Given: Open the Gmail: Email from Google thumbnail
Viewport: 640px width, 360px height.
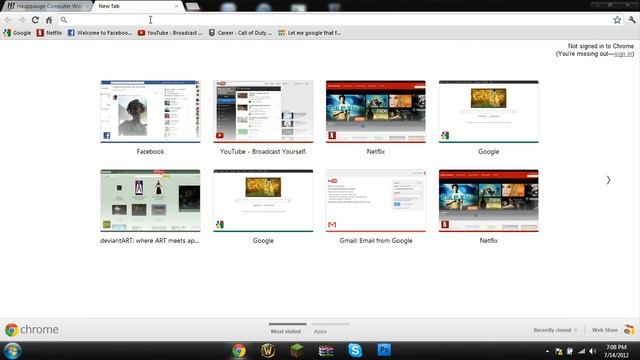Looking at the screenshot, I should 376,201.
